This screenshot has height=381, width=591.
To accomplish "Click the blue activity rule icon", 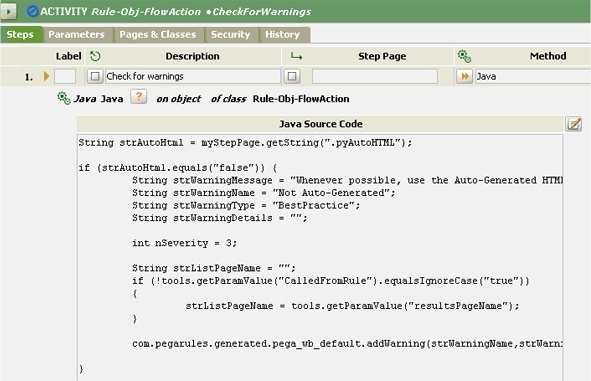I will pos(32,11).
